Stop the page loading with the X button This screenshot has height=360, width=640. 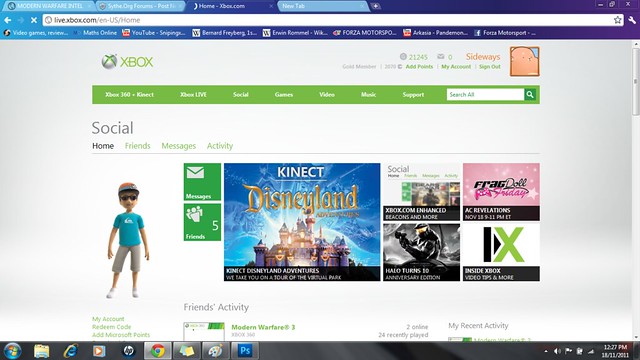pos(34,20)
